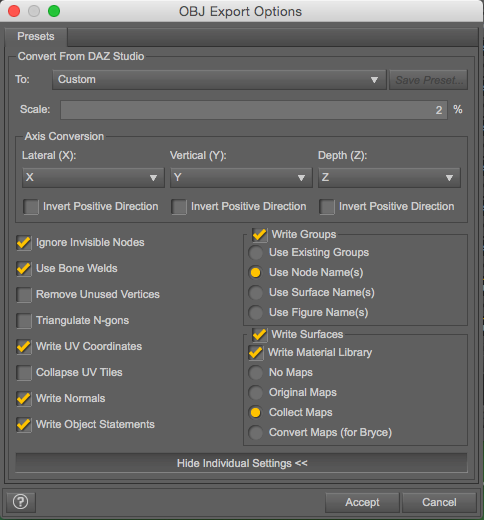The image size is (484, 520).
Task: Uncheck Ignore Invisible Nodes
Action: point(24,243)
